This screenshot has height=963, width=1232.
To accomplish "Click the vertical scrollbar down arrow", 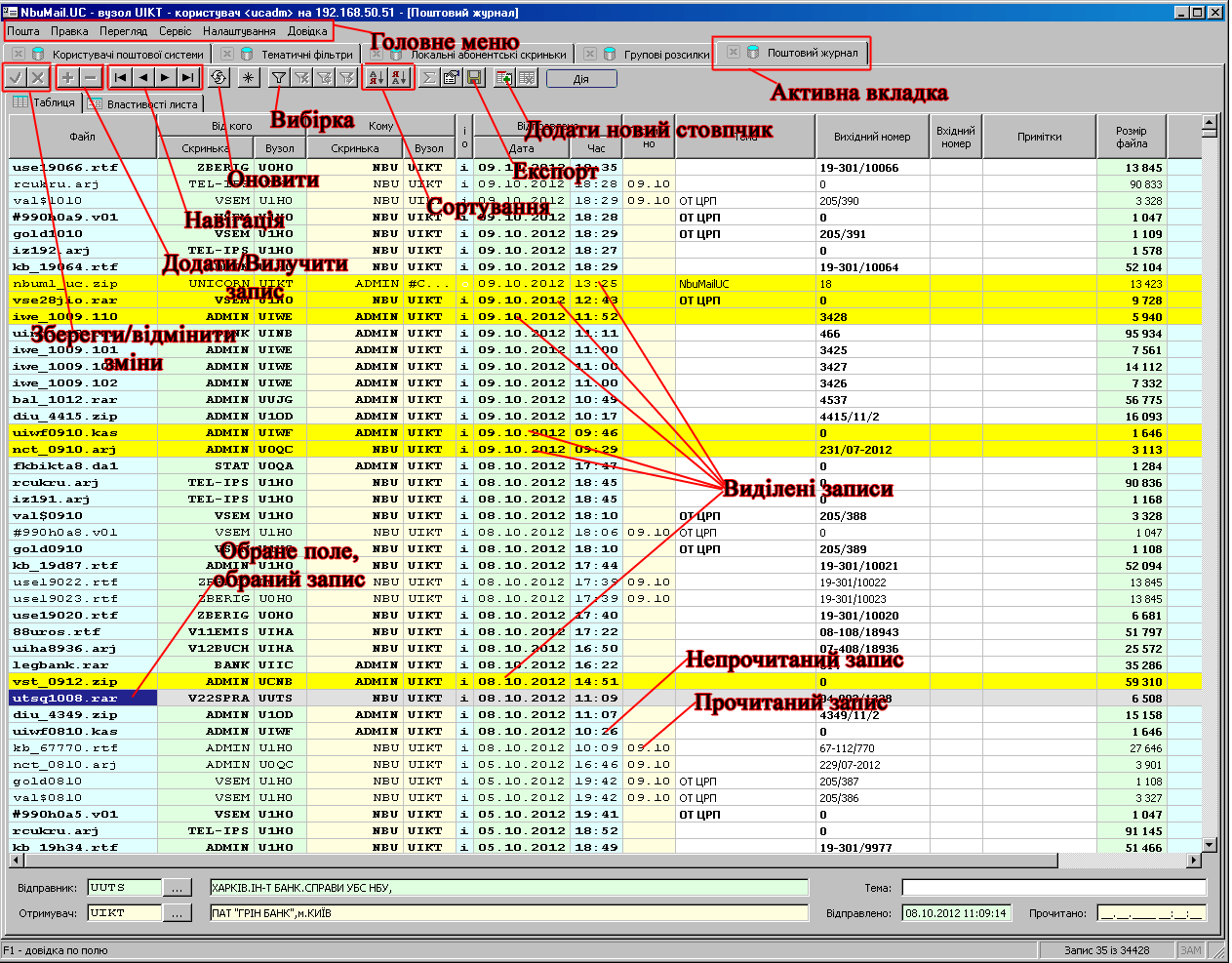I will [1210, 845].
